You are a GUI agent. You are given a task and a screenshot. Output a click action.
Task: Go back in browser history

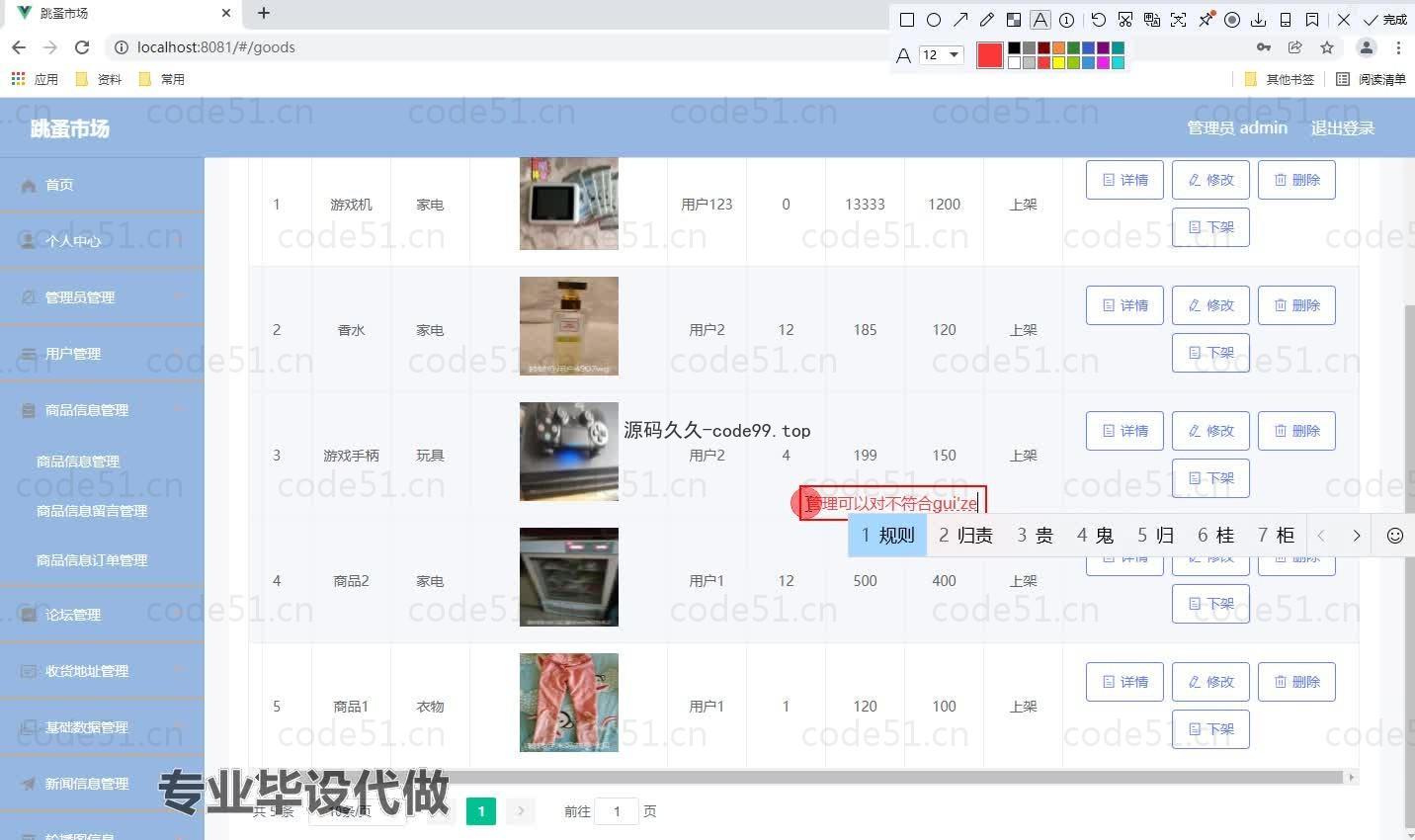pyautogui.click(x=19, y=47)
